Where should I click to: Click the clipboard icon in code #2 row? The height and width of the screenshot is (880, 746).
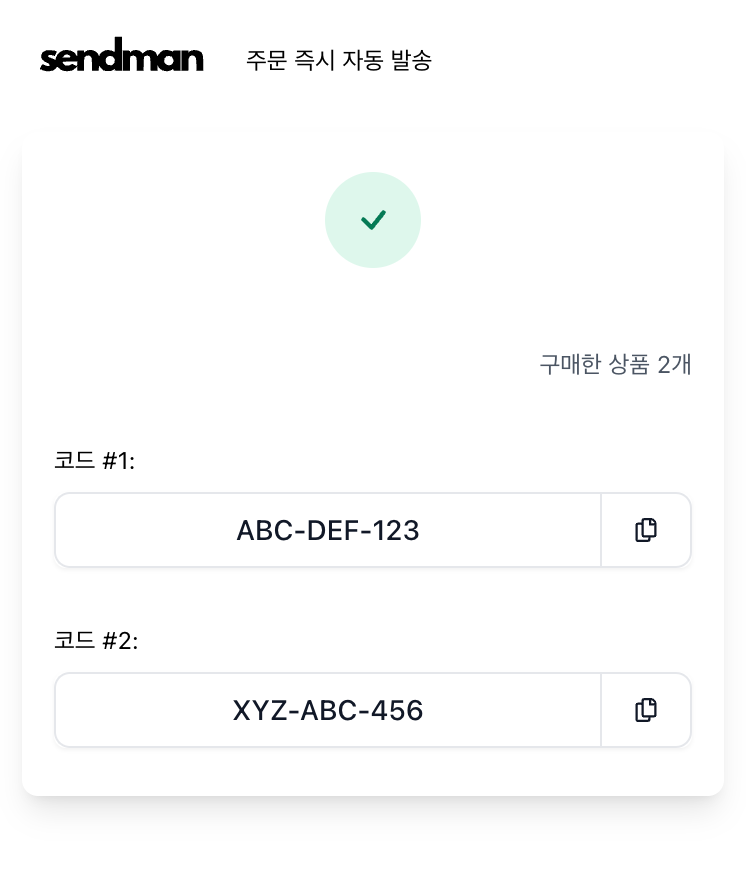pos(646,710)
